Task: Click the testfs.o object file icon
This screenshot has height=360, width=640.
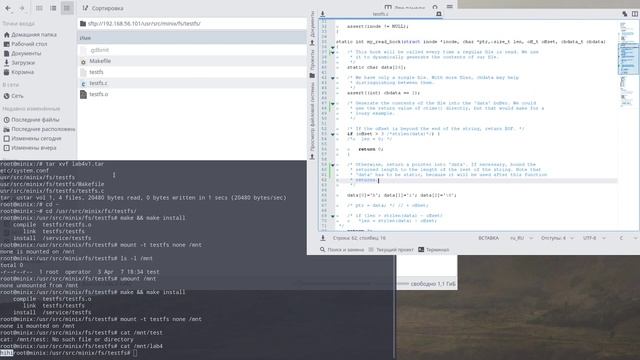Action: click(83, 94)
